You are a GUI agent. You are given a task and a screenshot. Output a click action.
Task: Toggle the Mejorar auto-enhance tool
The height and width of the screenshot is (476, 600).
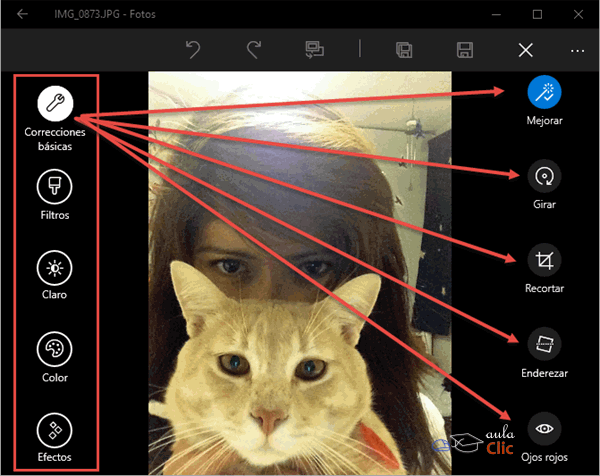[545, 92]
